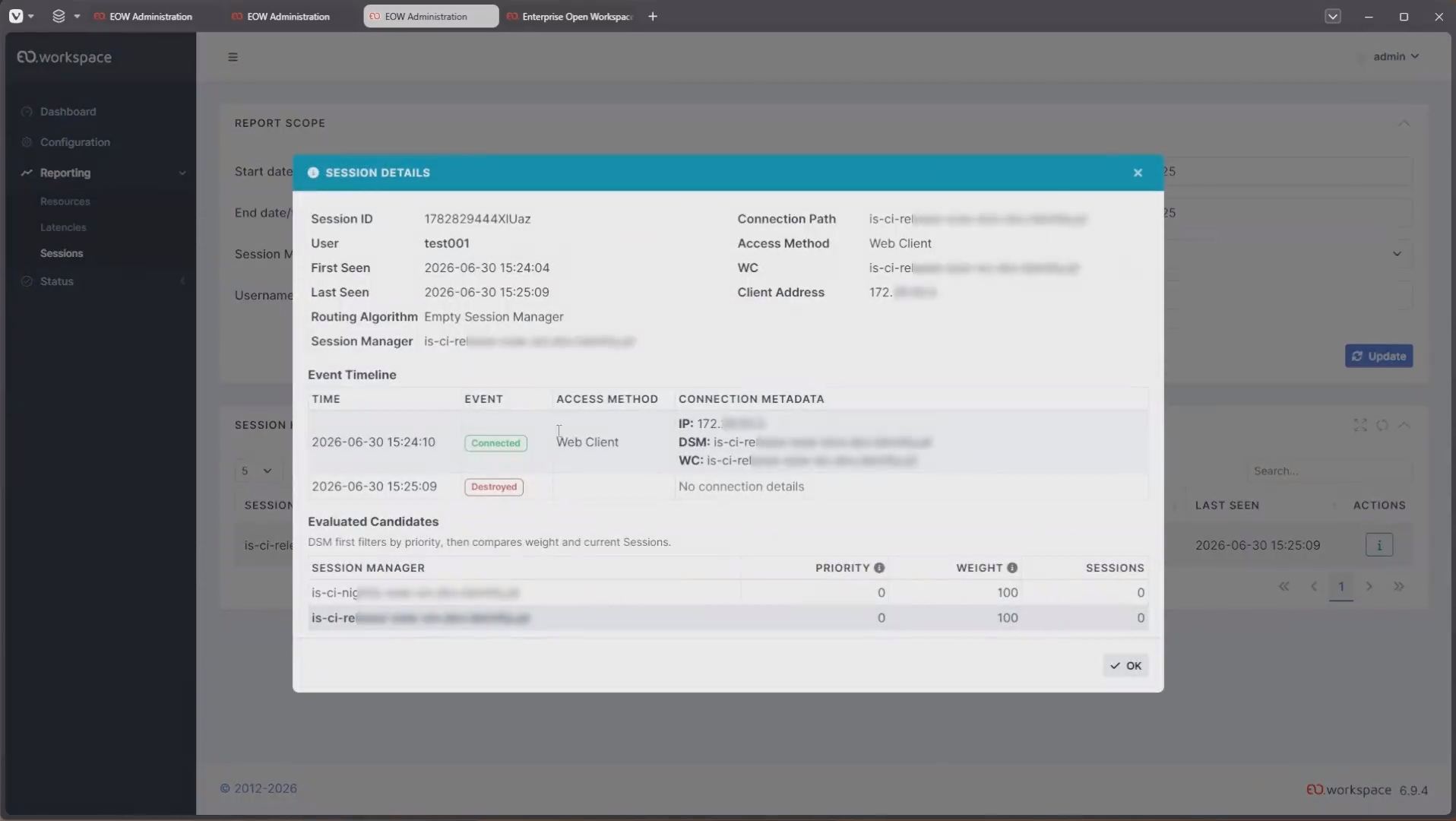Expand sessions panel to fullscreen
The height and width of the screenshot is (821, 1456).
(1360, 425)
